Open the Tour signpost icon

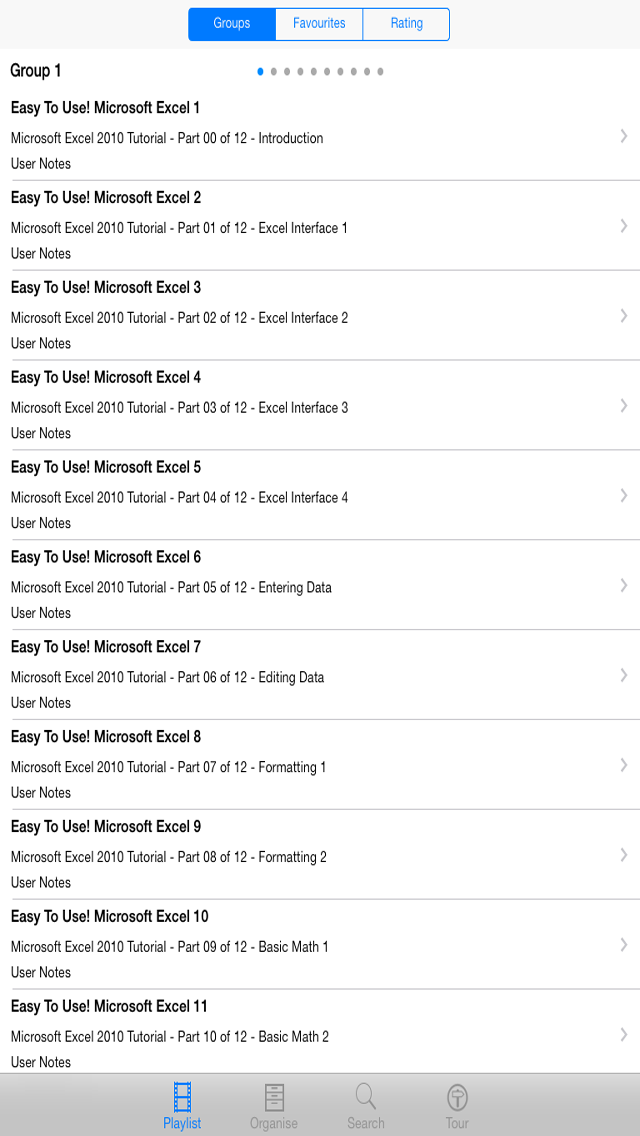(457, 1098)
